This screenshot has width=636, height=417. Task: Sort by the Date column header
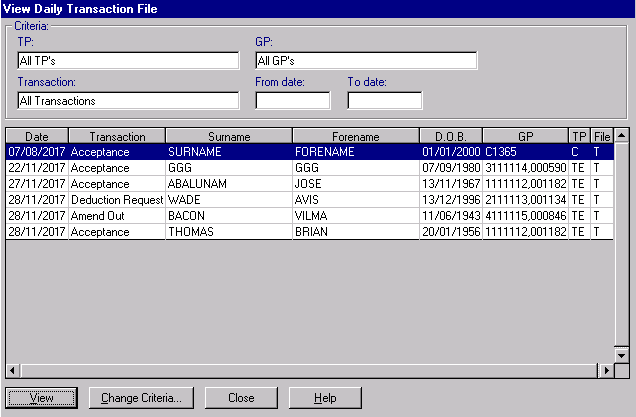(x=36, y=136)
